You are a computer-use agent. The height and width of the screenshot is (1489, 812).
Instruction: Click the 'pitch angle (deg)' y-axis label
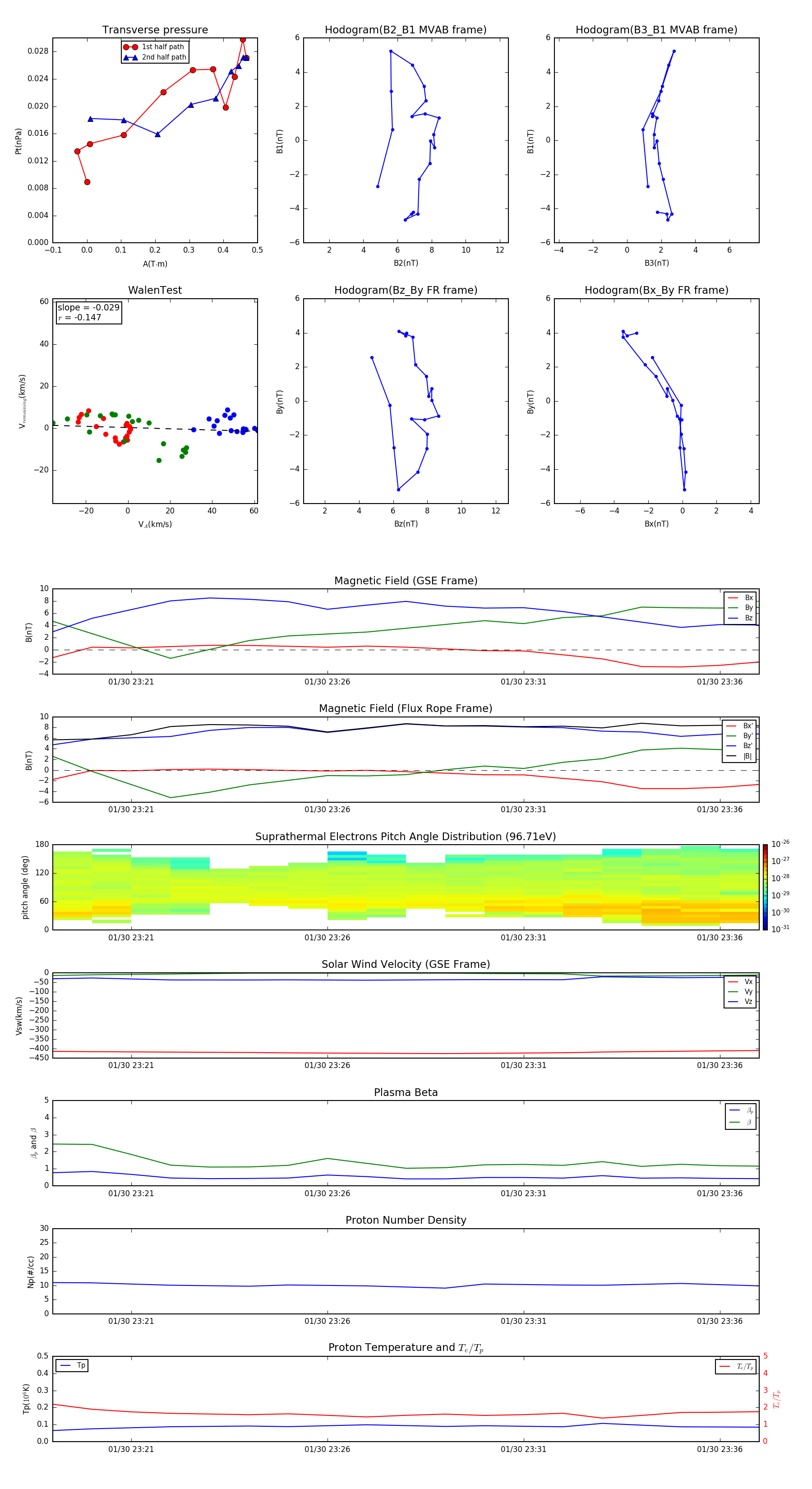point(25,887)
